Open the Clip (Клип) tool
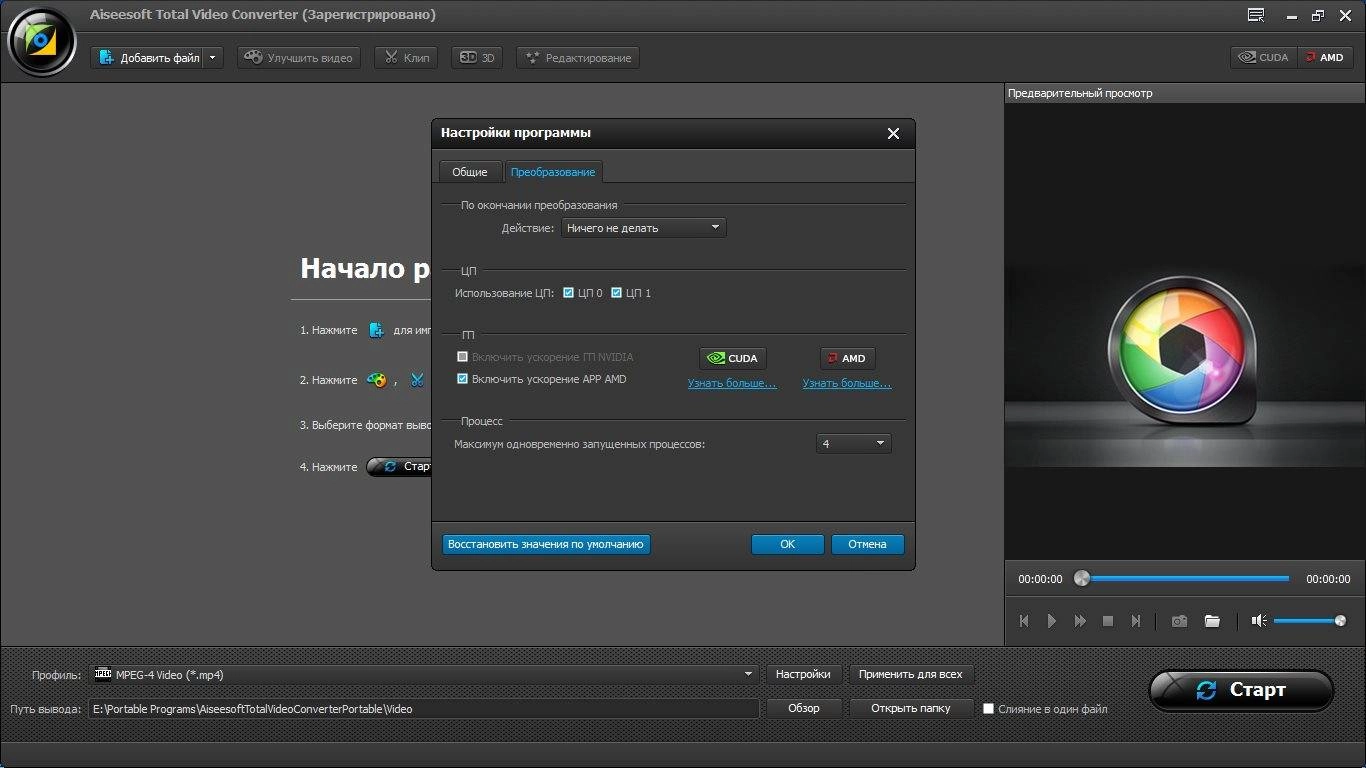This screenshot has height=768, width=1366. (407, 58)
